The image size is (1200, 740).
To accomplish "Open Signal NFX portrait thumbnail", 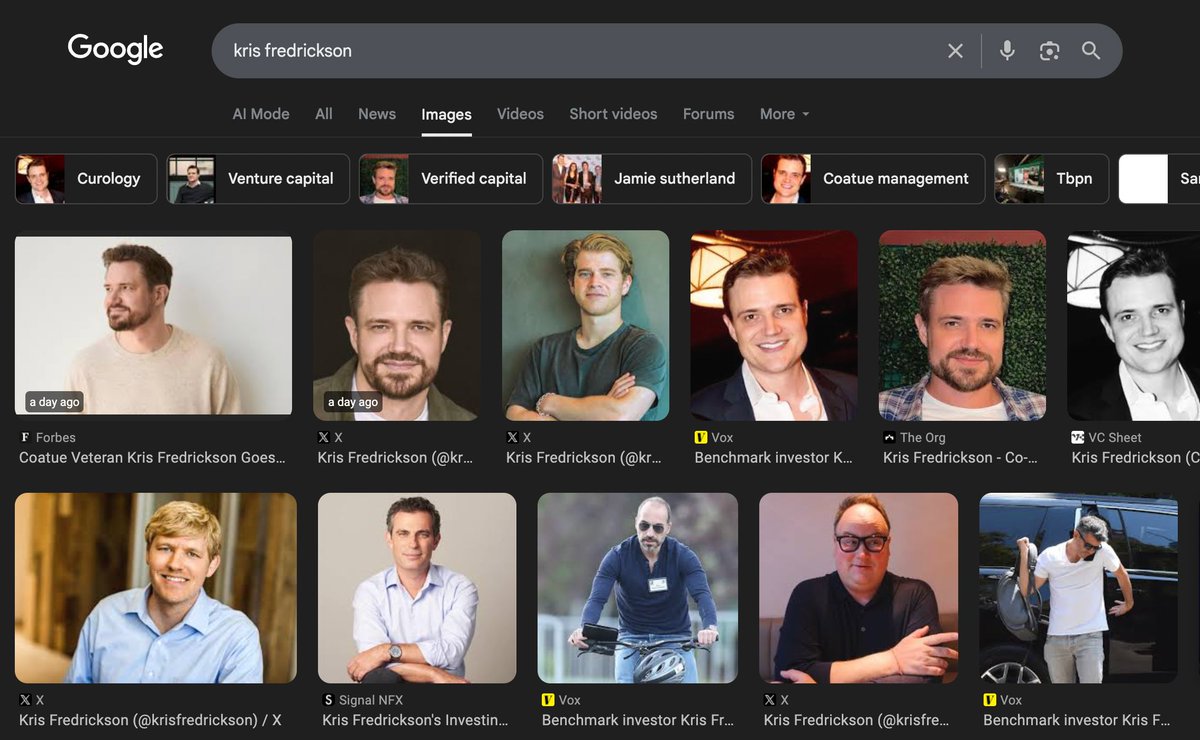I will click(417, 588).
